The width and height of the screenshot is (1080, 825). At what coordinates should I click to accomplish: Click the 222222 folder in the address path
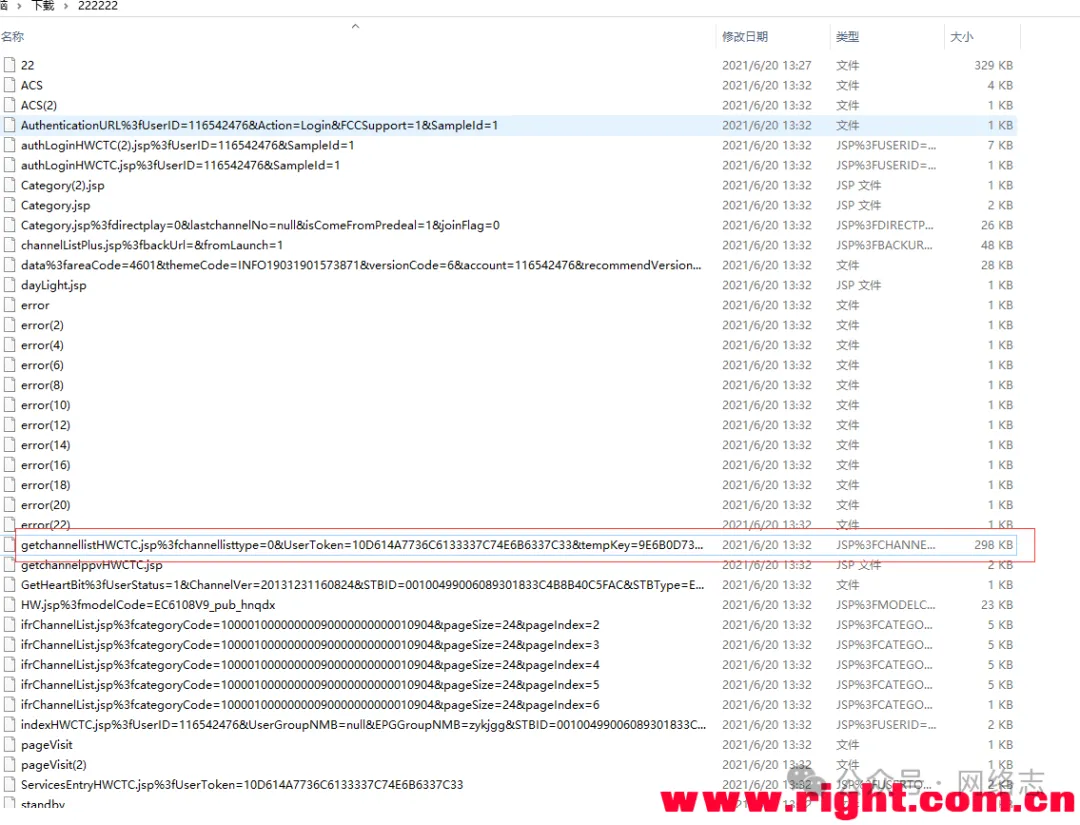click(96, 6)
